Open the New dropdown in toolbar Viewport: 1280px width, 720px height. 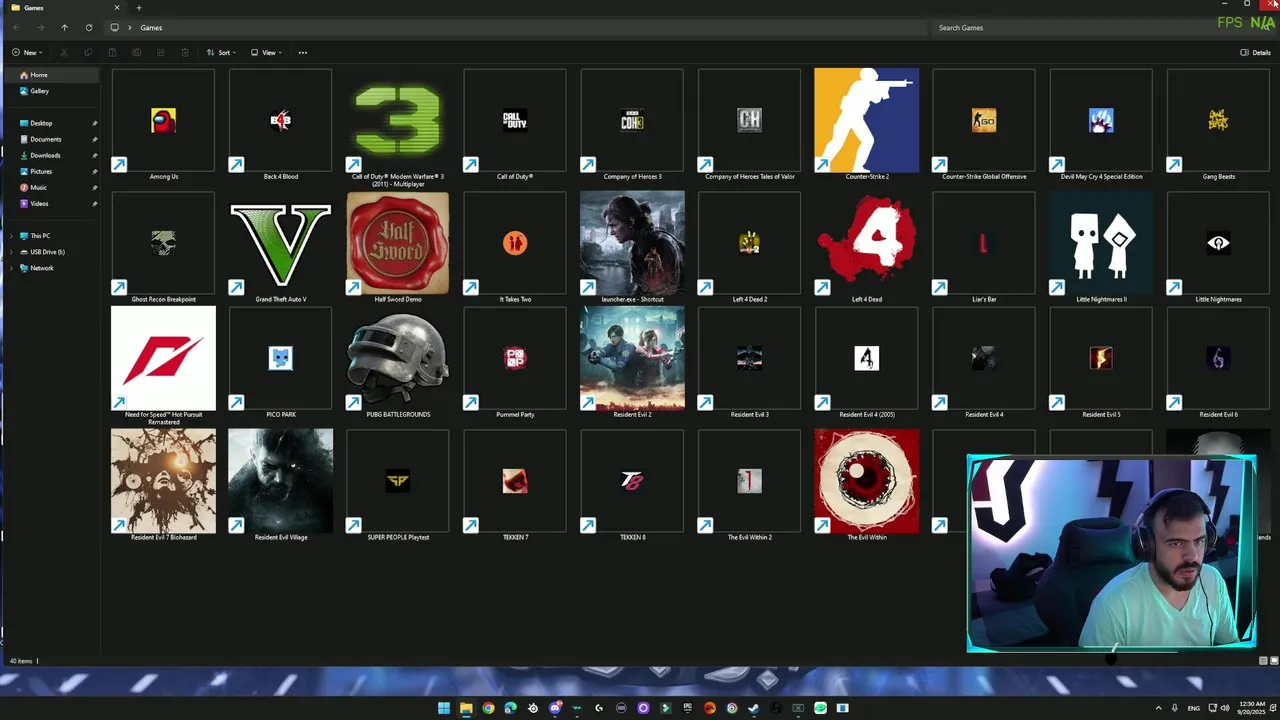(27, 52)
